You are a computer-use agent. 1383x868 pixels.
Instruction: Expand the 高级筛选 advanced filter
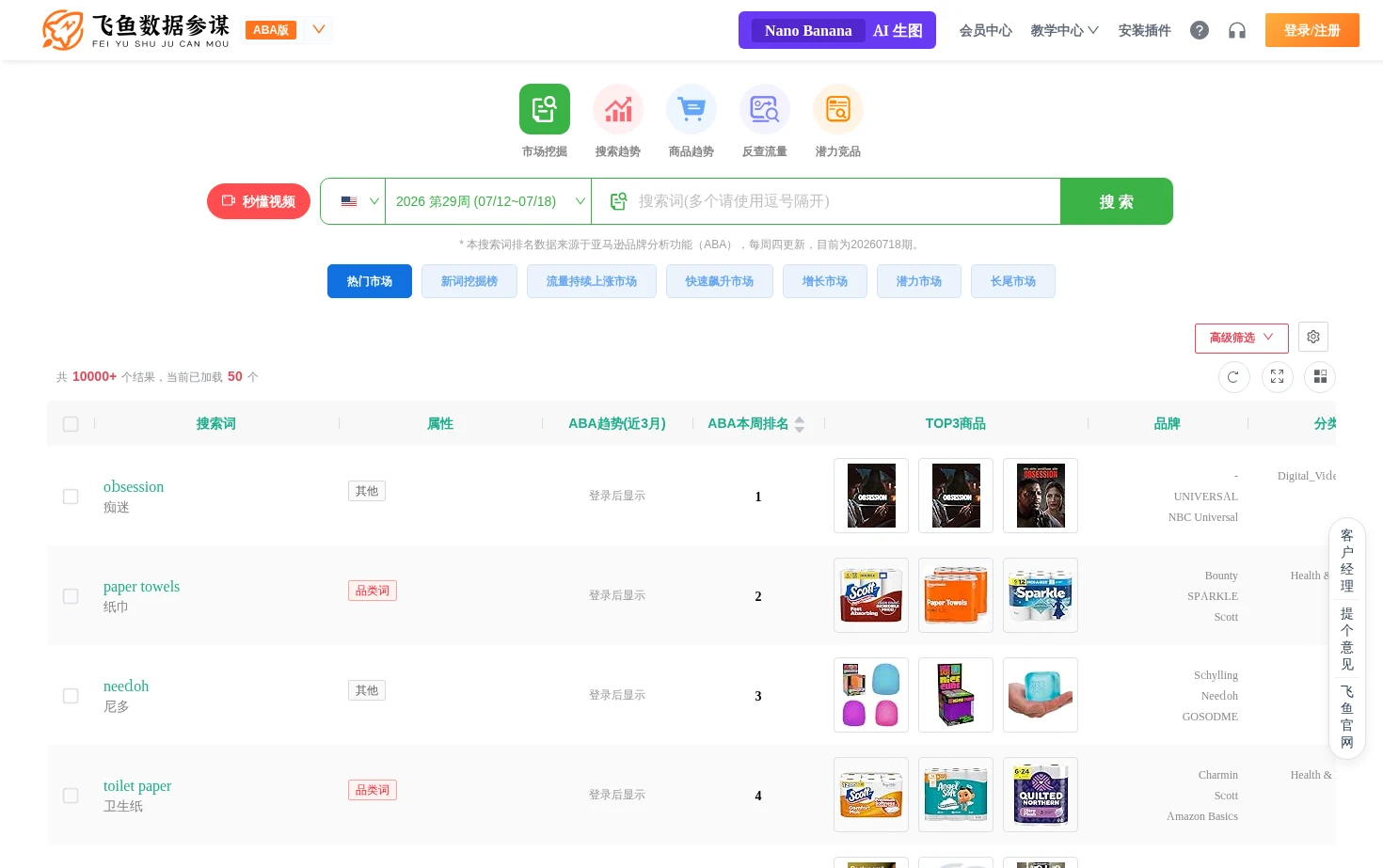click(x=1241, y=338)
